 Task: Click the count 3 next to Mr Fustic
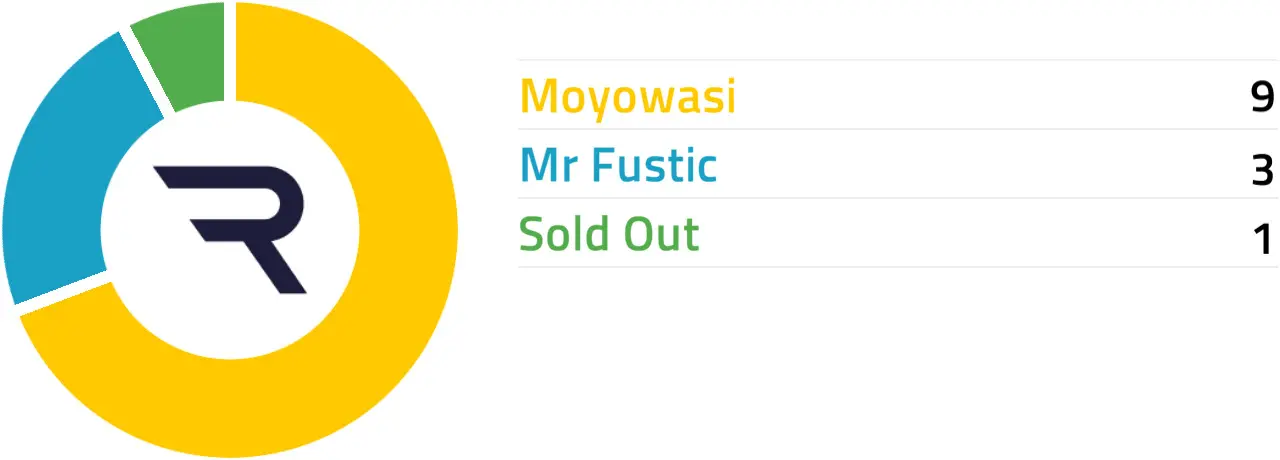[1262, 170]
